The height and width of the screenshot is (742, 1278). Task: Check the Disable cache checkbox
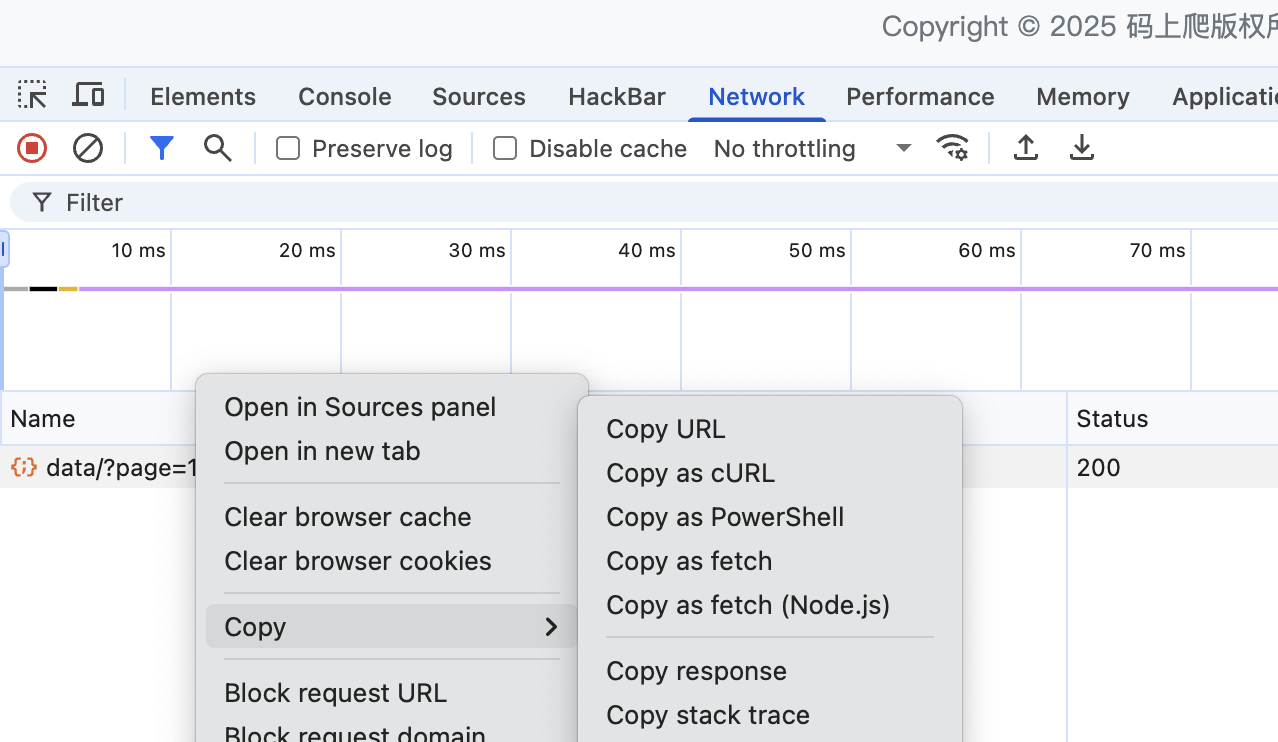click(505, 149)
